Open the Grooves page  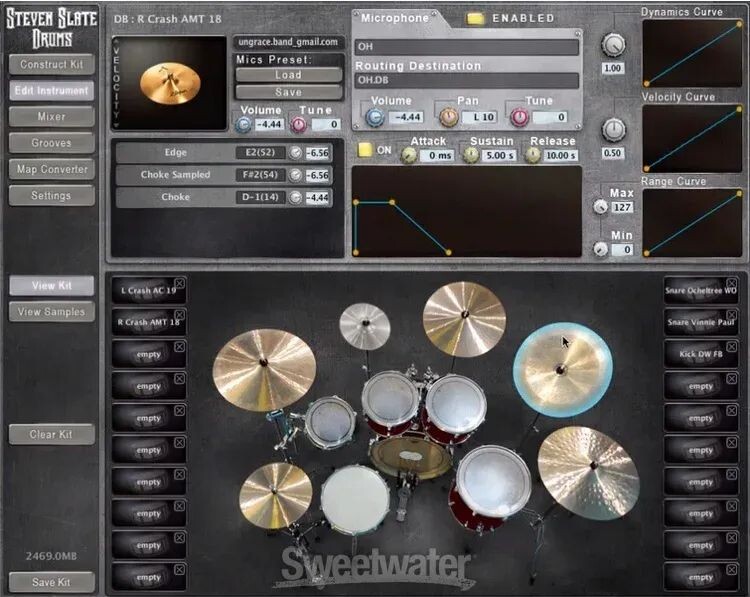[x=52, y=143]
